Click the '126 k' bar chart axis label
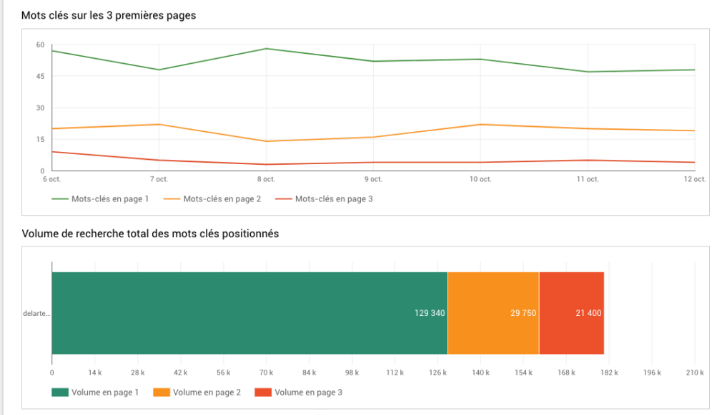This screenshot has height=415, width=722. click(x=438, y=373)
